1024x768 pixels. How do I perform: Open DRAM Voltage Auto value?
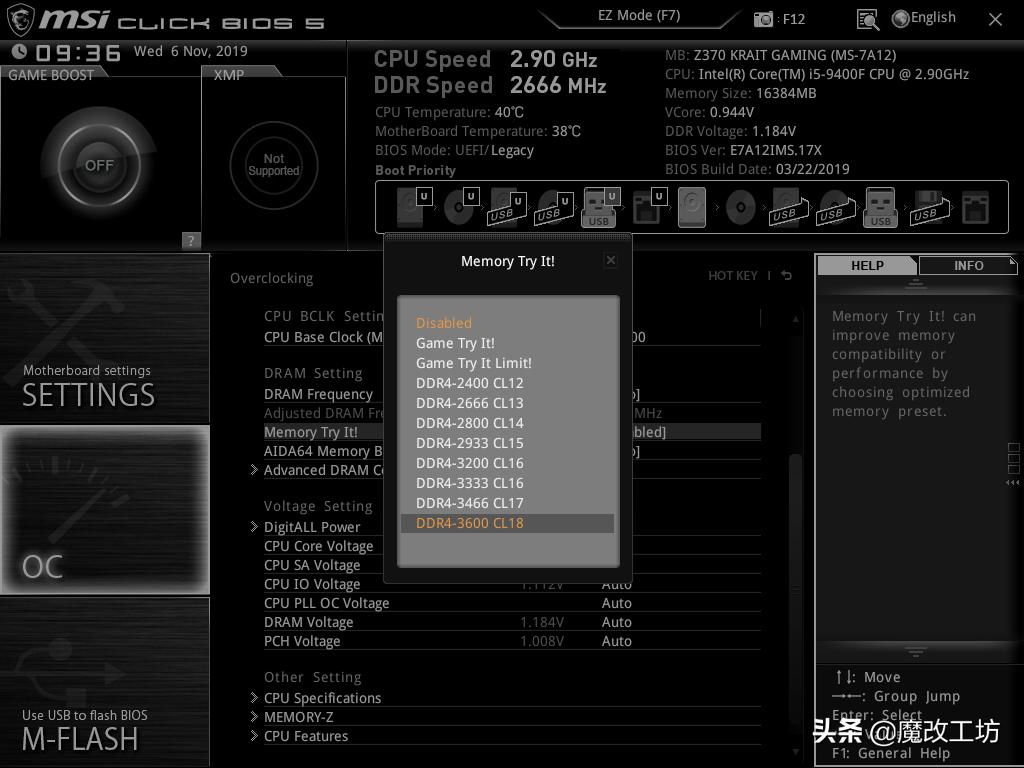point(616,622)
